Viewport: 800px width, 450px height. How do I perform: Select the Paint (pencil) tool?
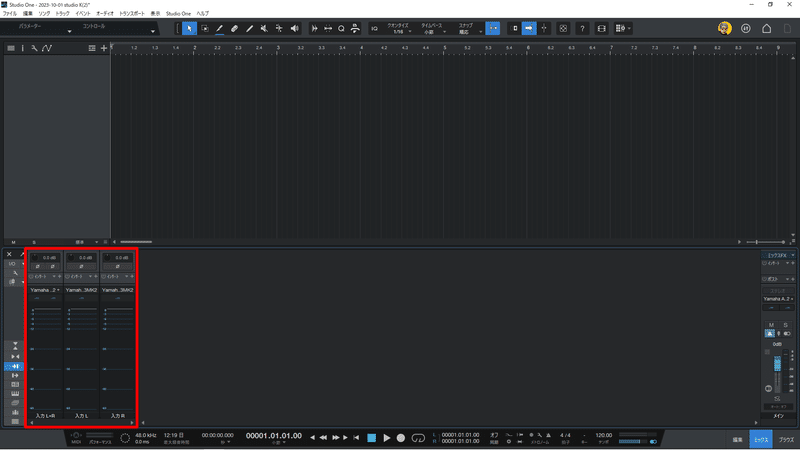point(249,29)
